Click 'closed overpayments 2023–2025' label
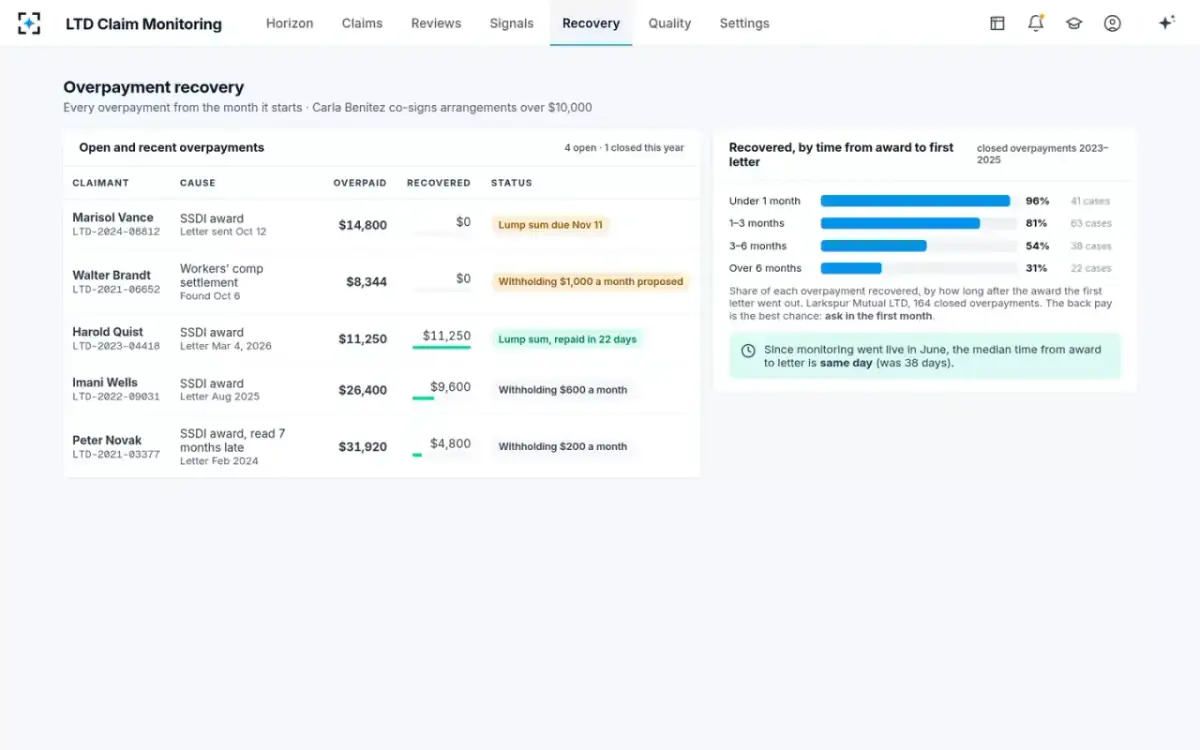Viewport: 1200px width, 750px height. coord(1043,154)
